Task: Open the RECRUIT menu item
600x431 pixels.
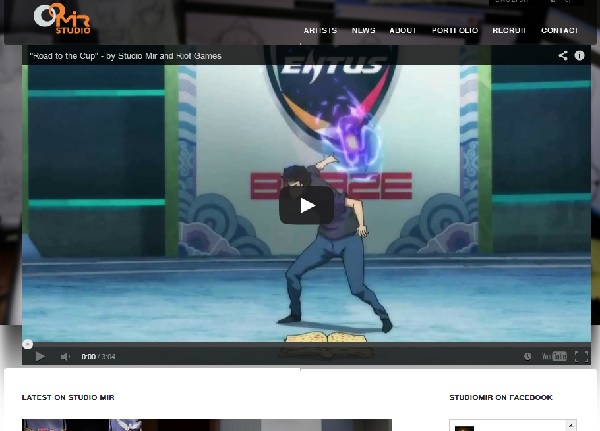Action: tap(509, 30)
